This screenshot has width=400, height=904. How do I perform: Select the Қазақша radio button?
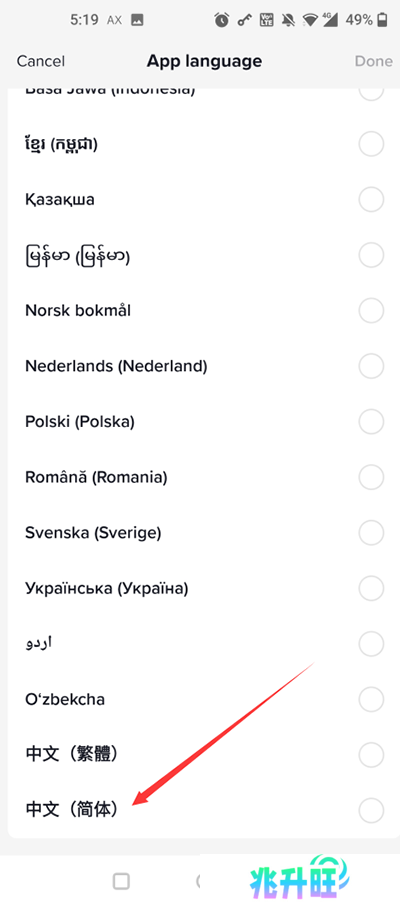[371, 200]
